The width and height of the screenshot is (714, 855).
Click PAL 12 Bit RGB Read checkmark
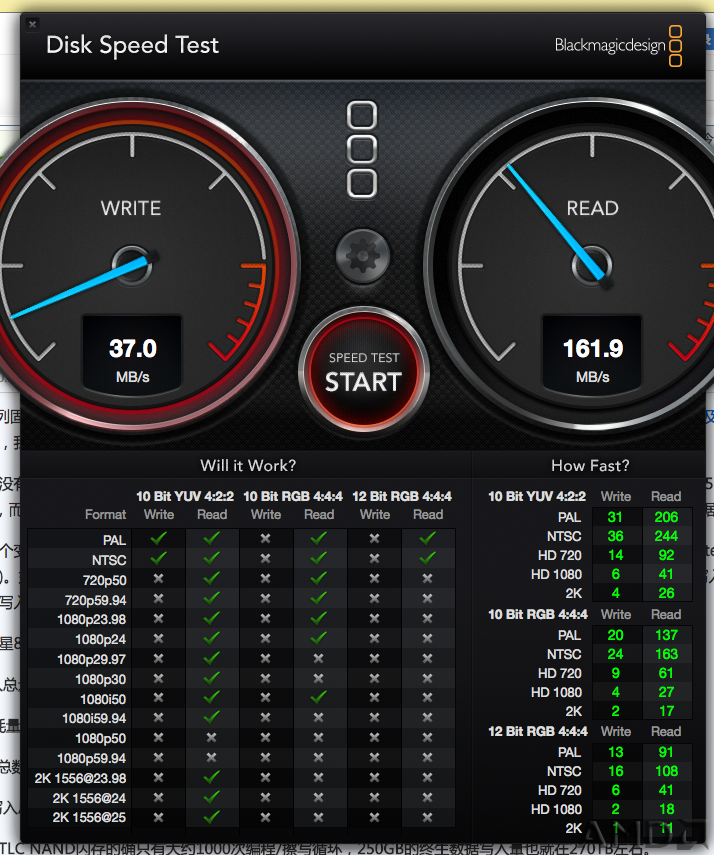(428, 539)
